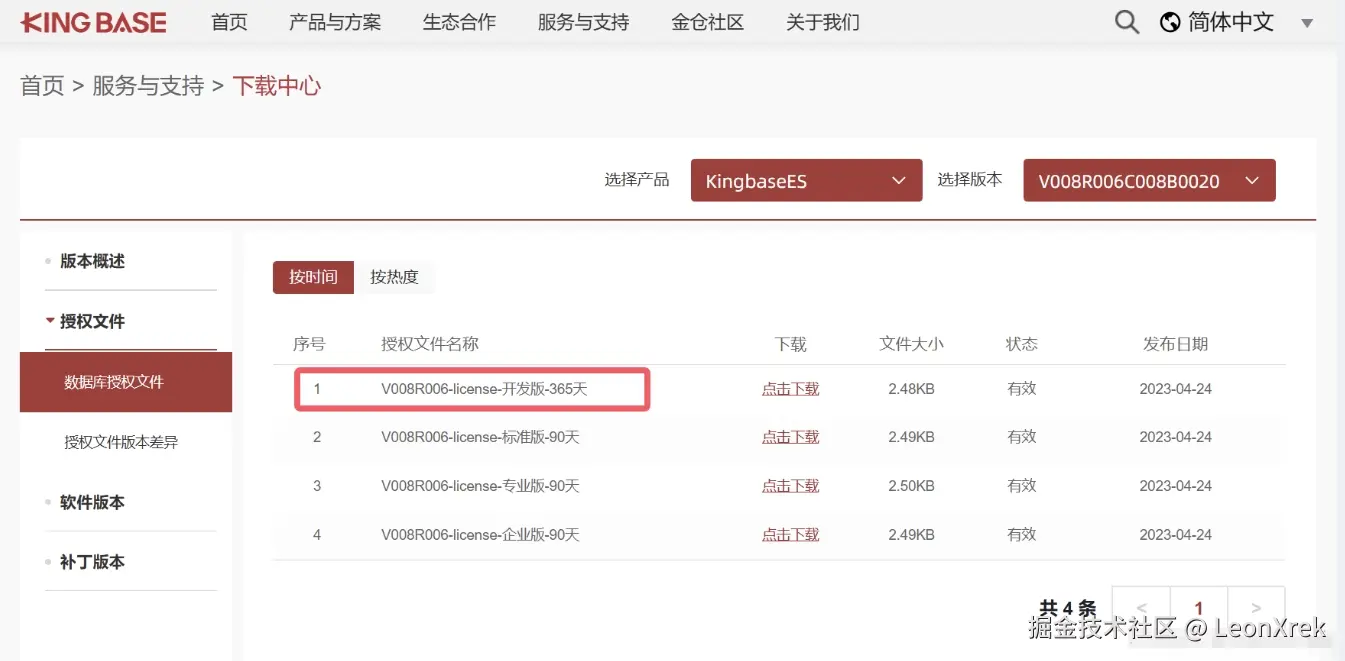Click page number 1 in pagination
This screenshot has width=1345, height=661.
[x=1198, y=607]
